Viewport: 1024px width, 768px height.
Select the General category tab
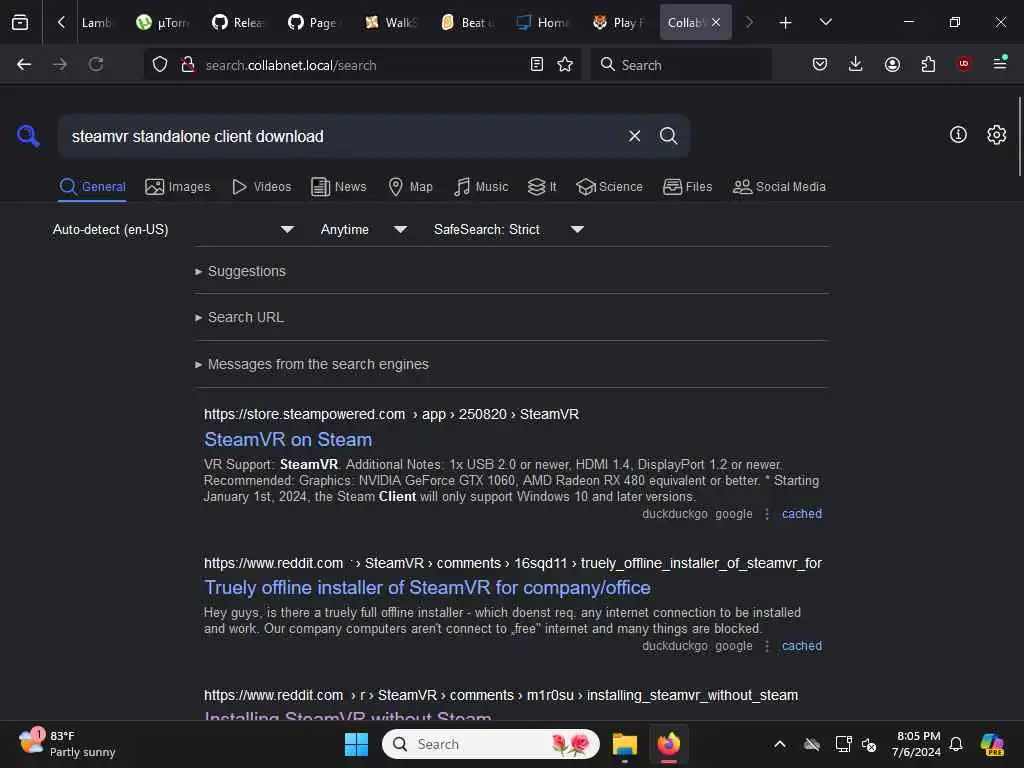92,187
